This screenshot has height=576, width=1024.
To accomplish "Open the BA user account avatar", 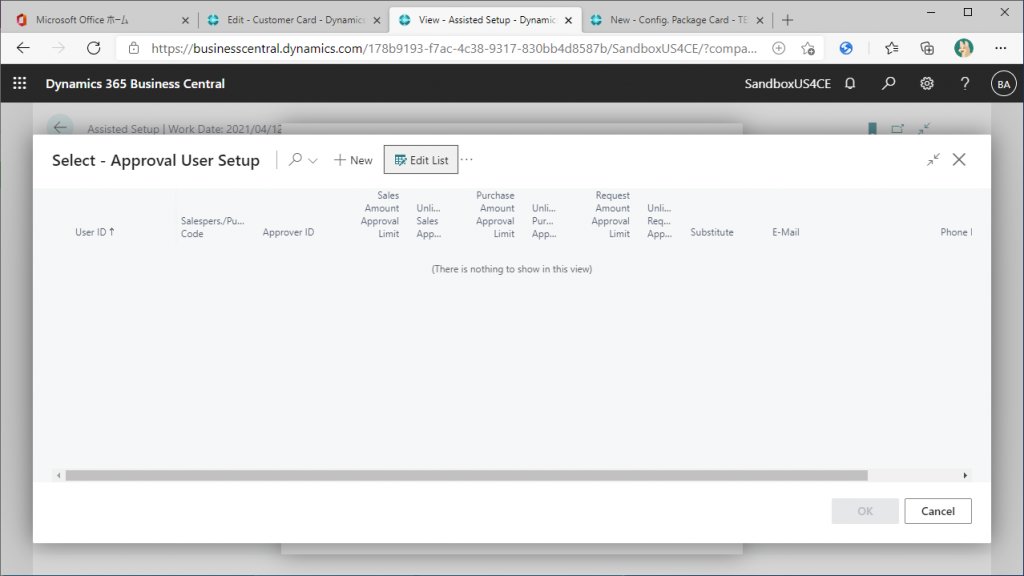I will [x=1003, y=84].
